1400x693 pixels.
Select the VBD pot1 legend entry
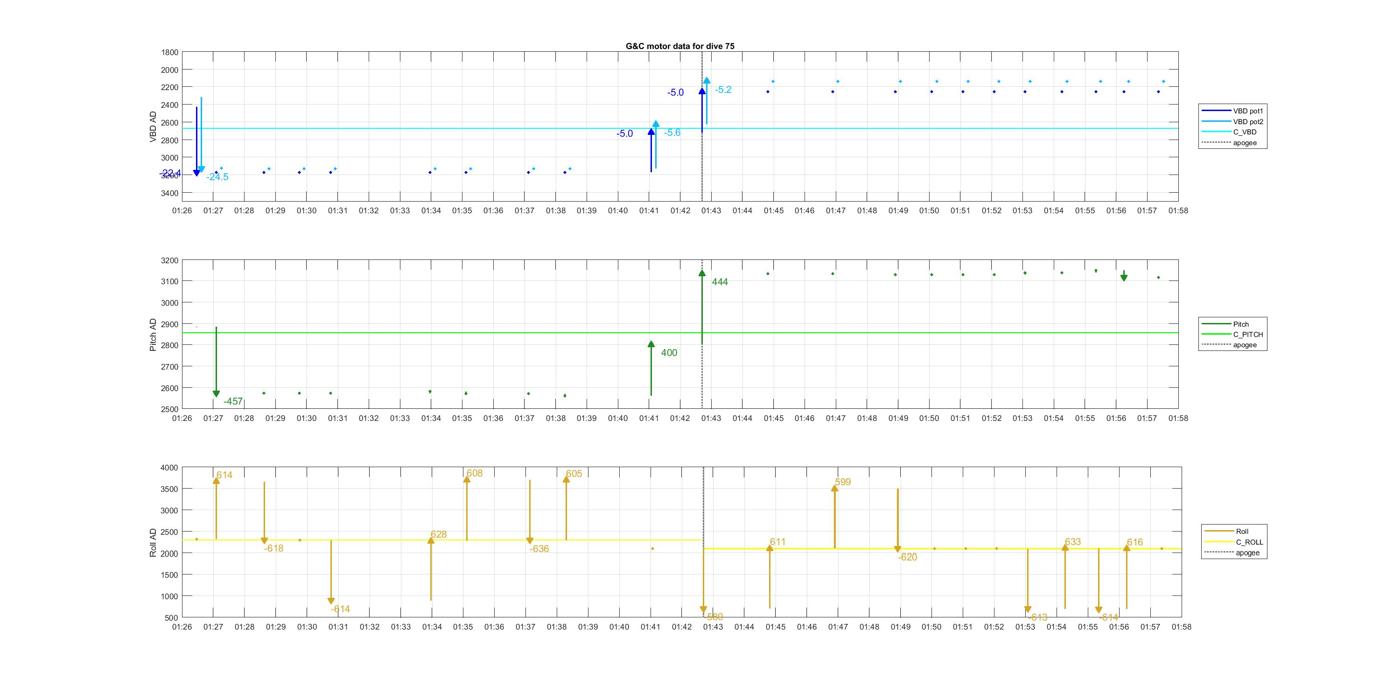(x=1234, y=111)
